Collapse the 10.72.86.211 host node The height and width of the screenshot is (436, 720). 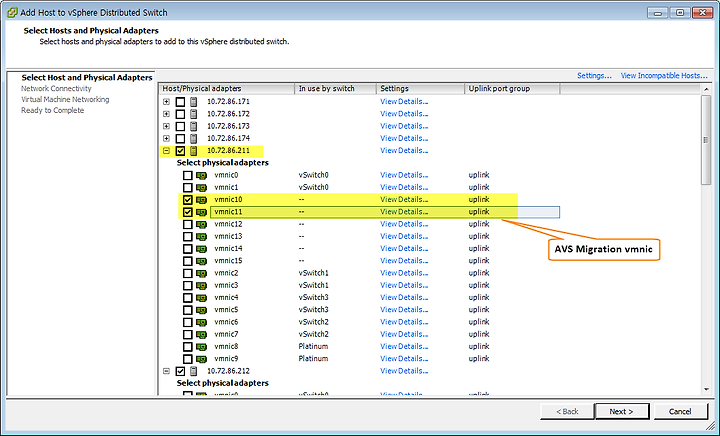(166, 151)
